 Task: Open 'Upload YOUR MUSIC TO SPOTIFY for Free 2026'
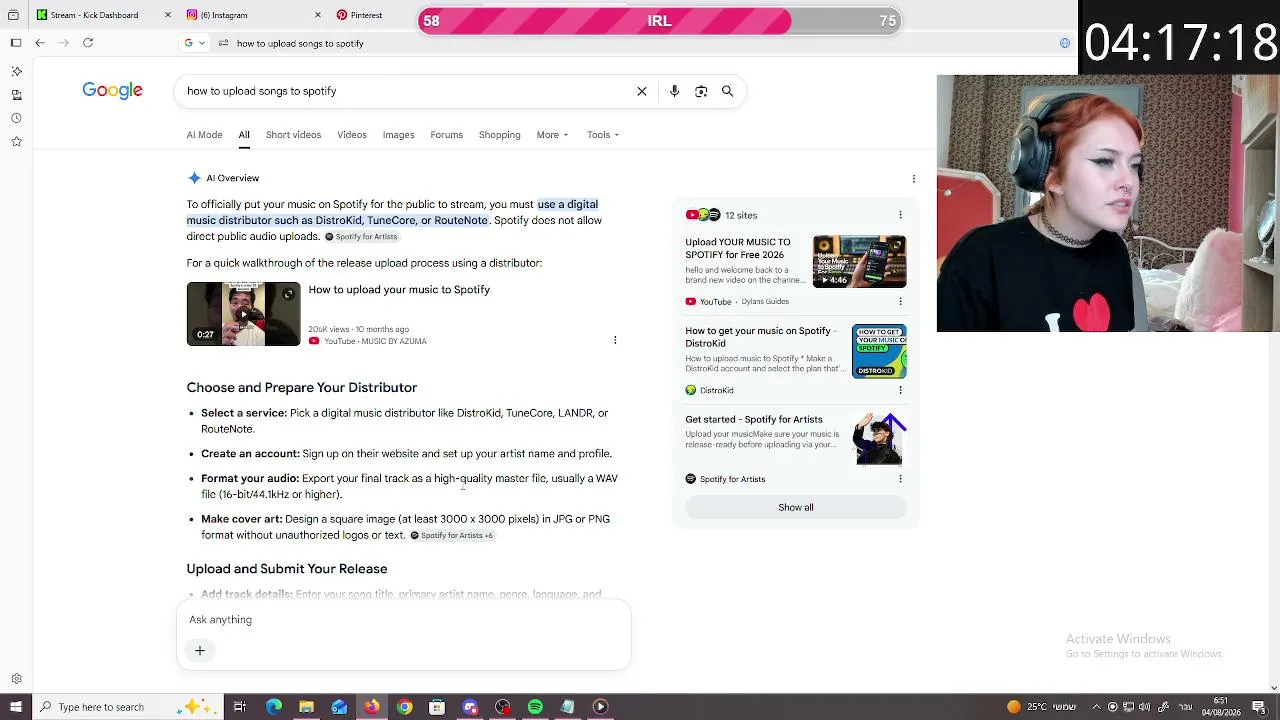coord(738,248)
